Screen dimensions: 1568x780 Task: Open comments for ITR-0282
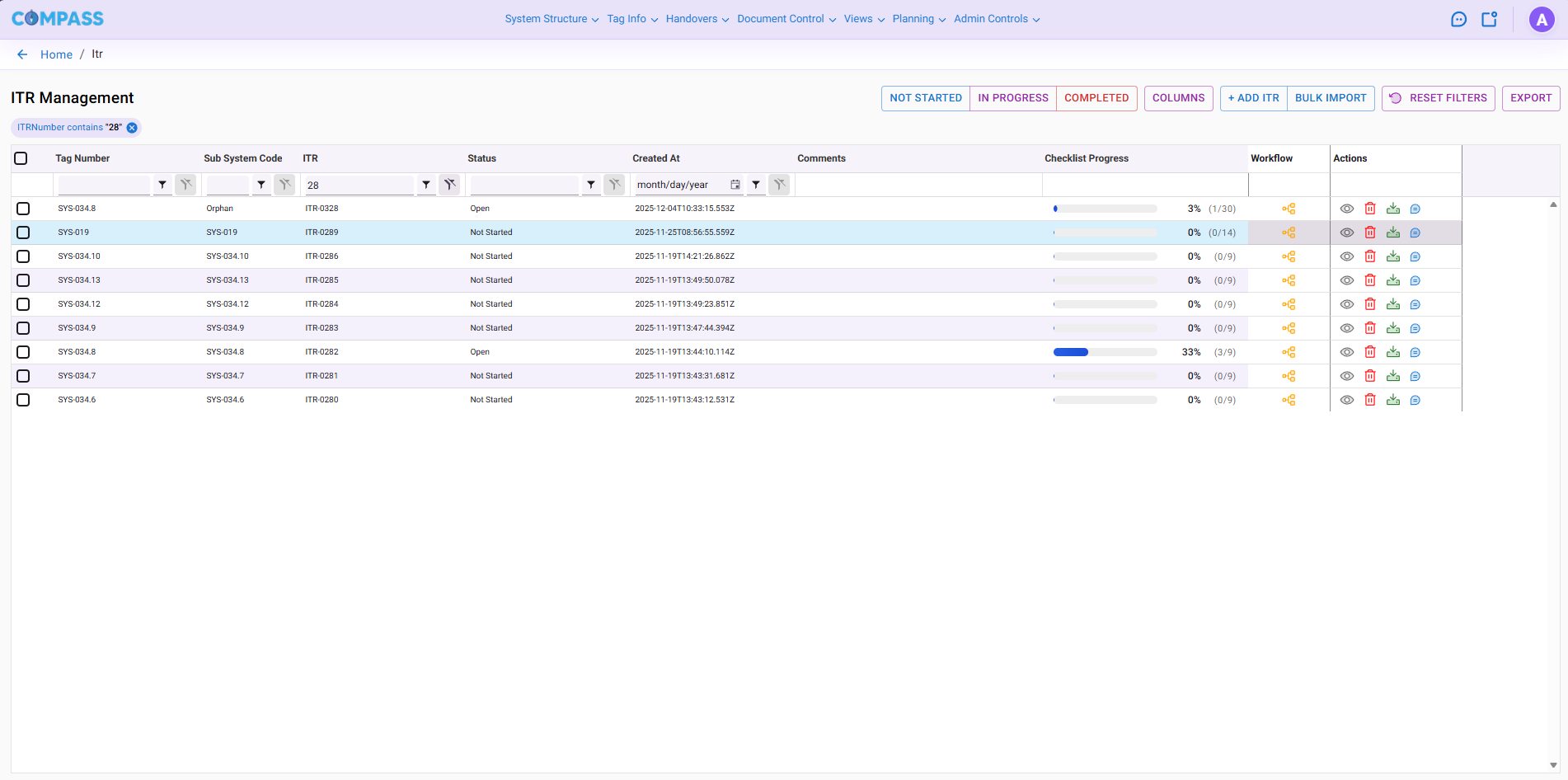click(x=1416, y=351)
